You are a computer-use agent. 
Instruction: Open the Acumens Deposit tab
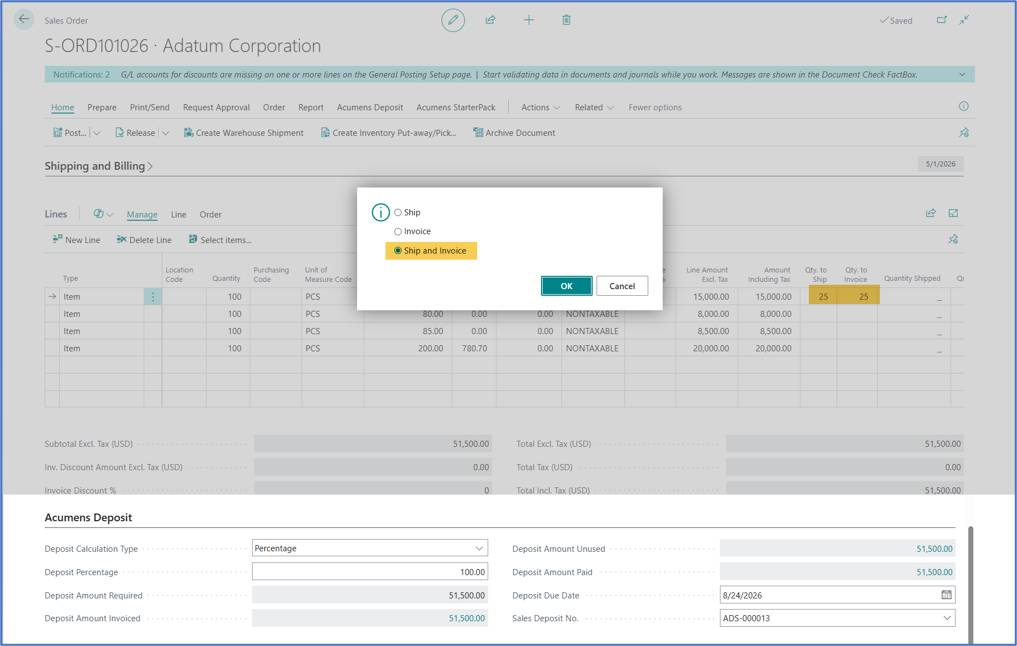coord(370,107)
